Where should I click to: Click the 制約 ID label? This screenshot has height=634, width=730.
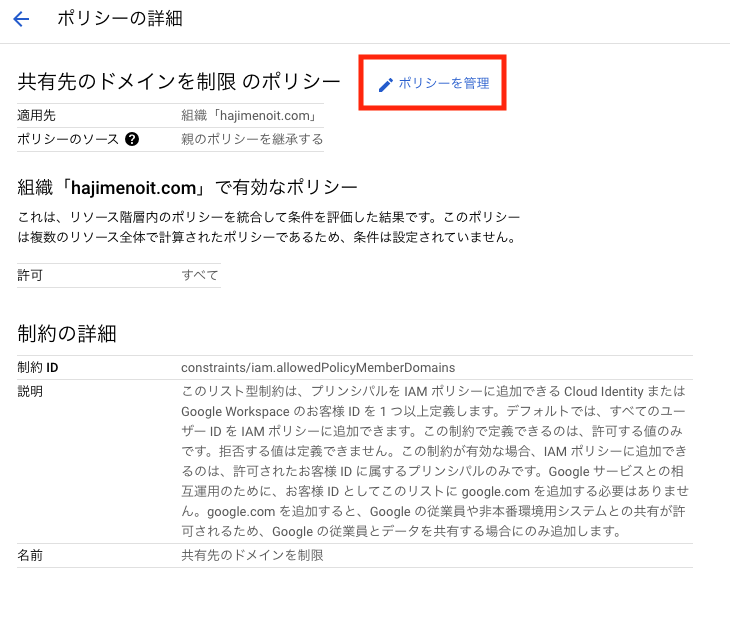[38, 367]
